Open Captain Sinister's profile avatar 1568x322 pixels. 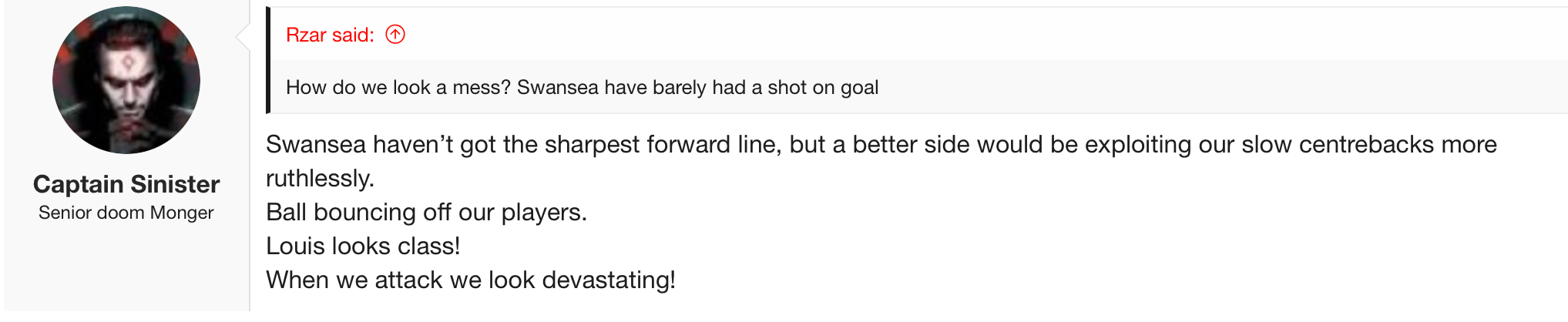(x=126, y=80)
